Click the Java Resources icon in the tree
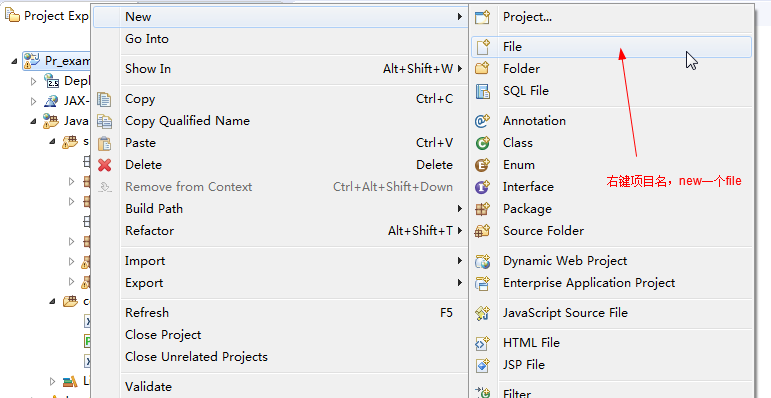Screen dimensions: 771x398 [x=50, y=121]
